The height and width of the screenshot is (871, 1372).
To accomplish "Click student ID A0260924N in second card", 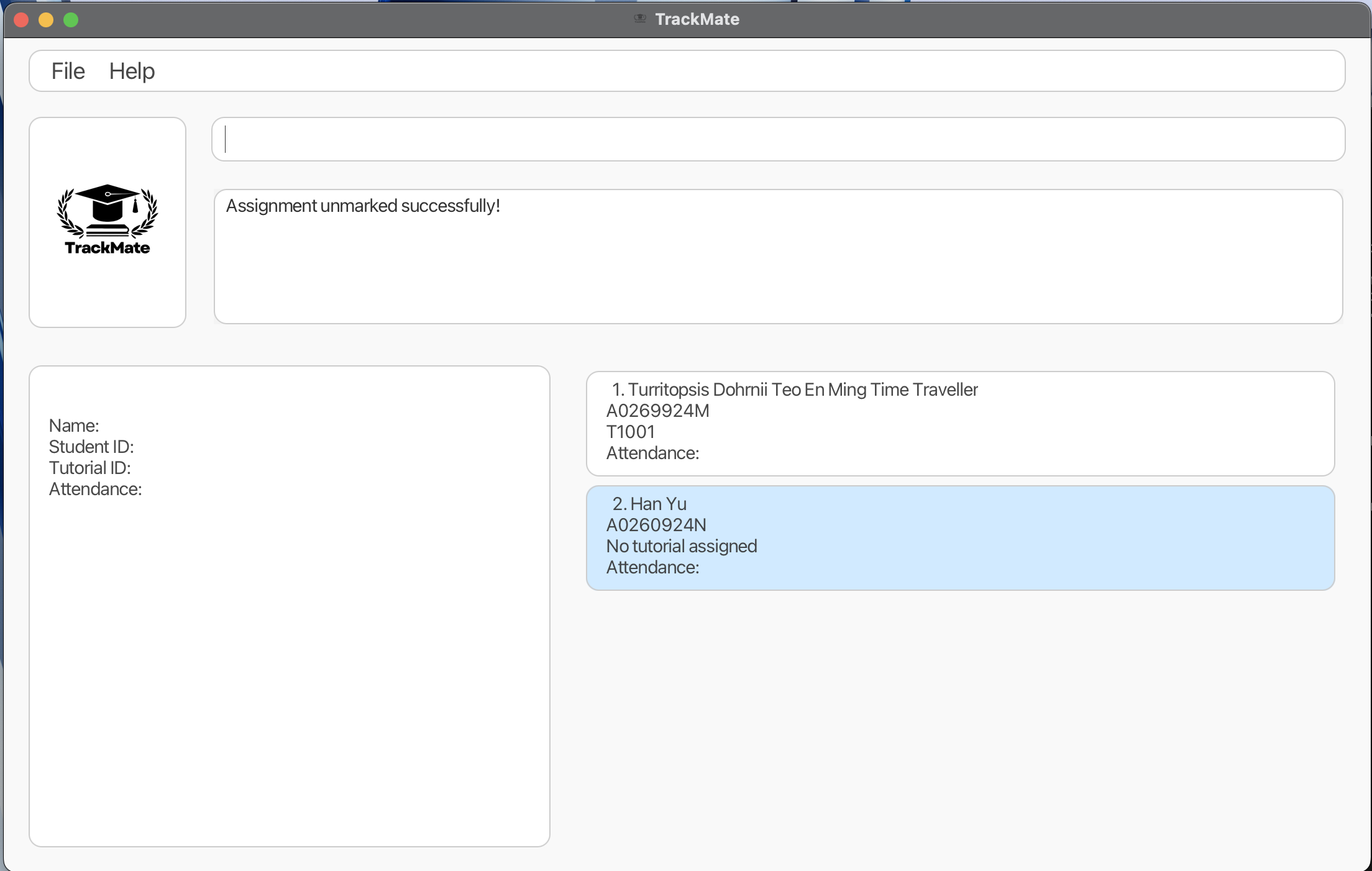I will coord(656,525).
